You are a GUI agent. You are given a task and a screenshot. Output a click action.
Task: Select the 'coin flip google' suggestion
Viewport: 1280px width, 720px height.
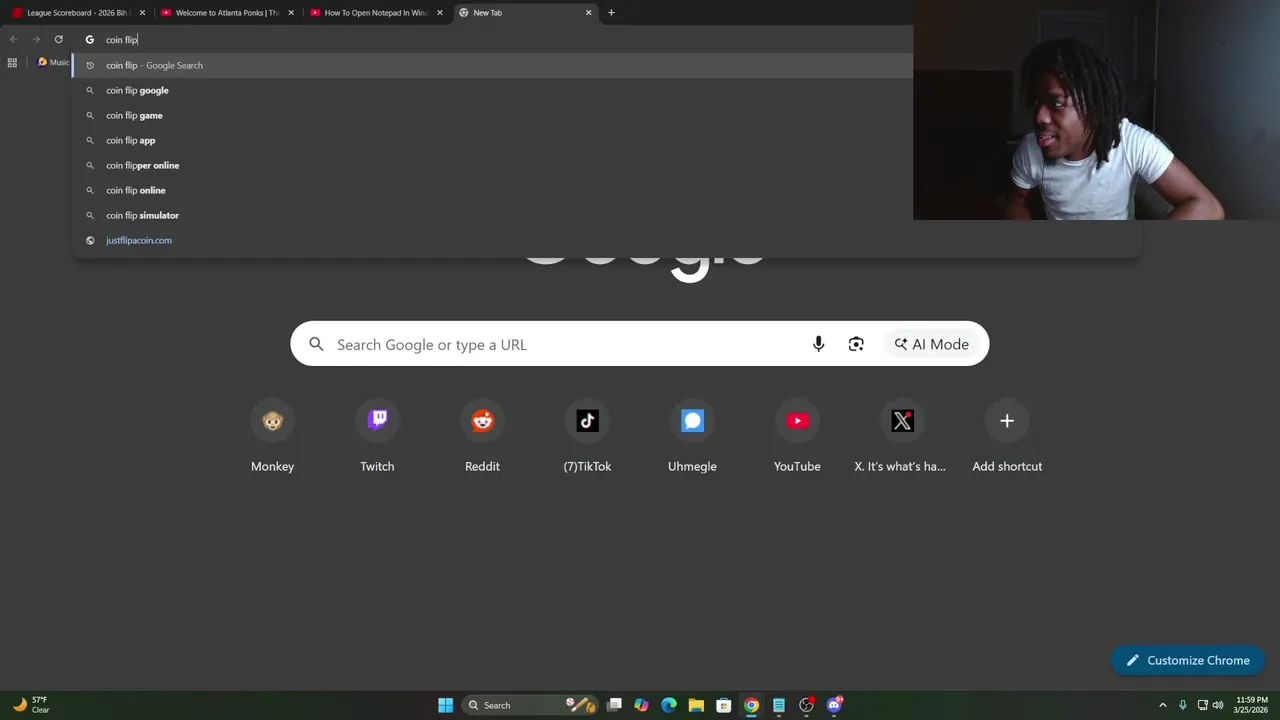point(606,90)
